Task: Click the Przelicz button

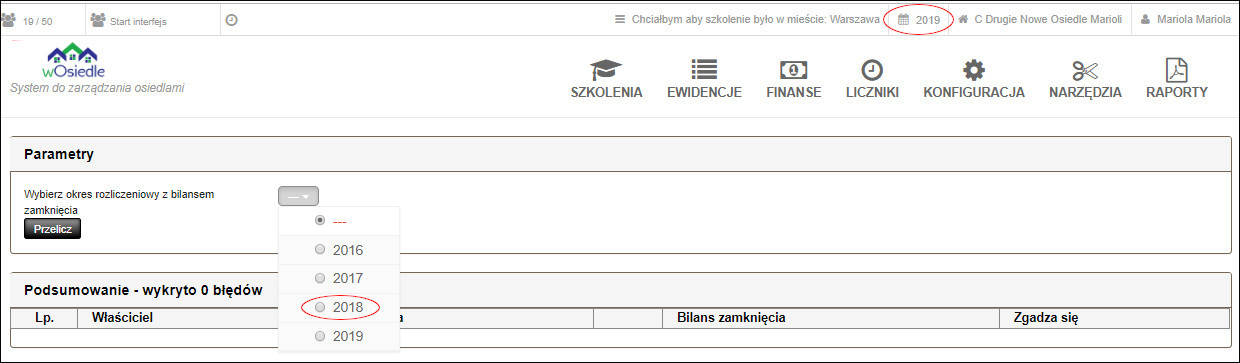Action: click(x=52, y=228)
